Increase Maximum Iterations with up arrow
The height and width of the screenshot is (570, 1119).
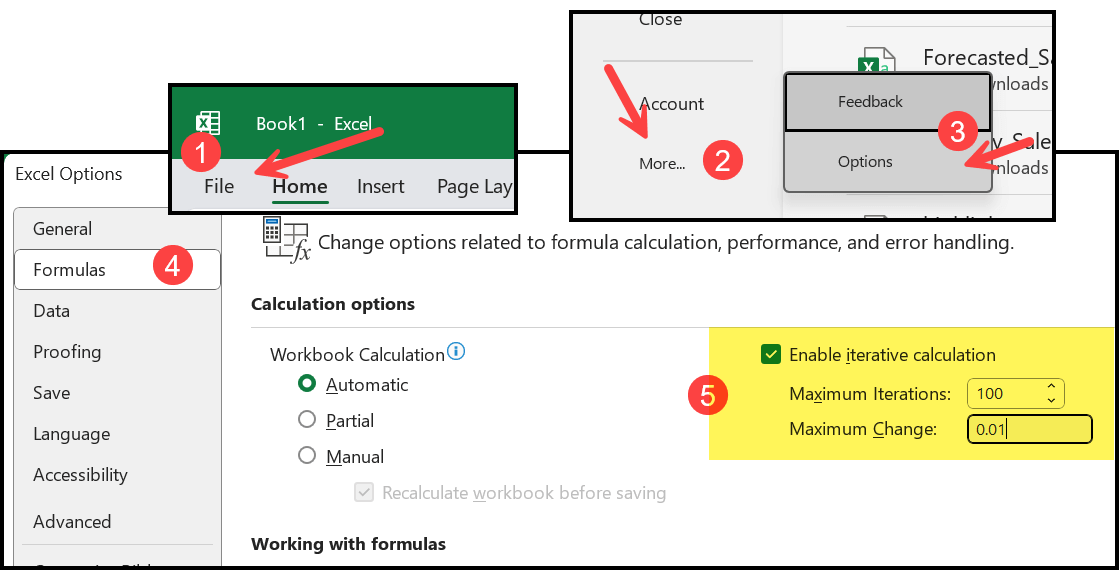coord(1050,387)
